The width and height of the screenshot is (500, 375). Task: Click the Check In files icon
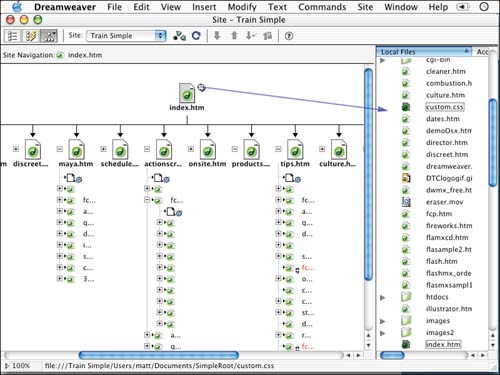pos(268,35)
